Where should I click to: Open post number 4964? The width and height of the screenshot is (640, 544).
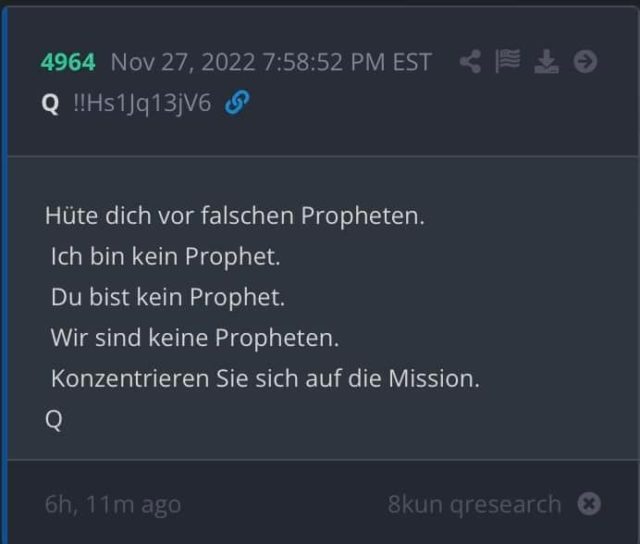(x=68, y=62)
